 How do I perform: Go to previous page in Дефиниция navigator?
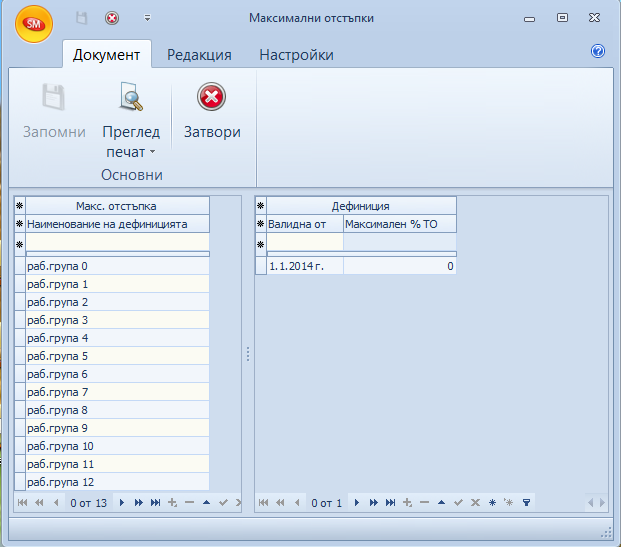pyautogui.click(x=280, y=503)
